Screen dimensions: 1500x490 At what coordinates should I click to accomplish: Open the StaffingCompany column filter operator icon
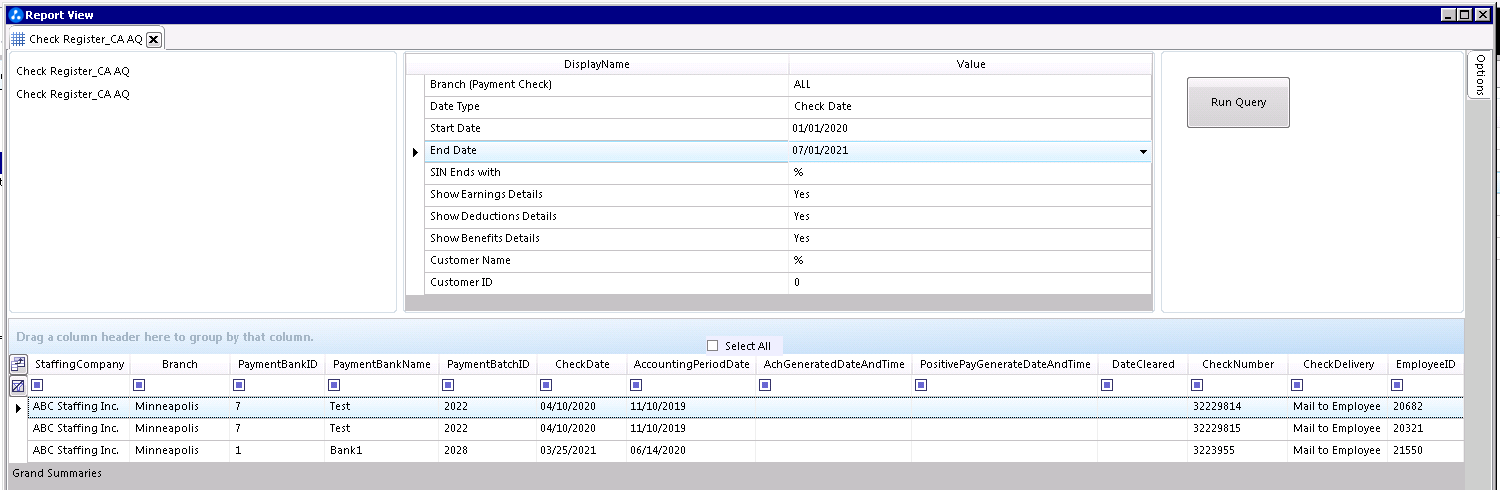(x=38, y=385)
